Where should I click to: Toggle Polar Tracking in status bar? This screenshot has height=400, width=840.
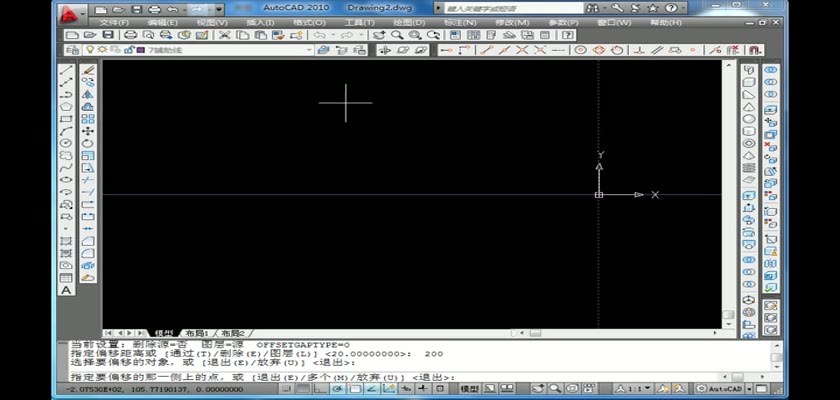pos(339,389)
